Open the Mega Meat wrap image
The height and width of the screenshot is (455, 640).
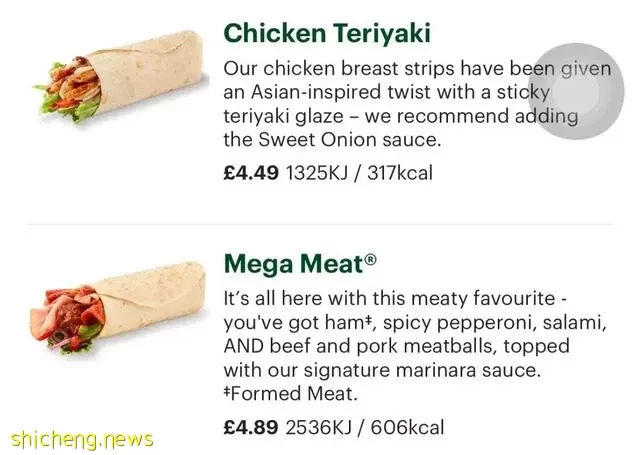coord(118,307)
